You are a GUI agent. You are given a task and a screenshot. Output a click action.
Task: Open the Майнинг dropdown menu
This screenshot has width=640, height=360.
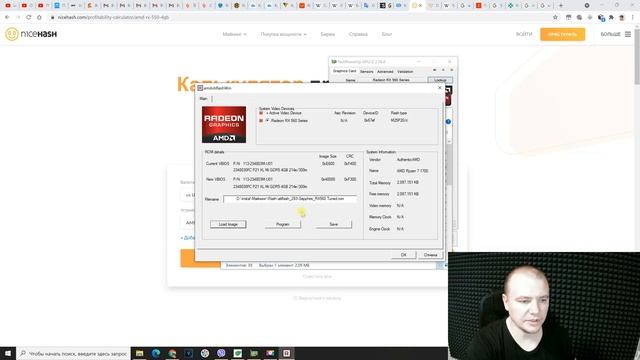pyautogui.click(x=234, y=34)
